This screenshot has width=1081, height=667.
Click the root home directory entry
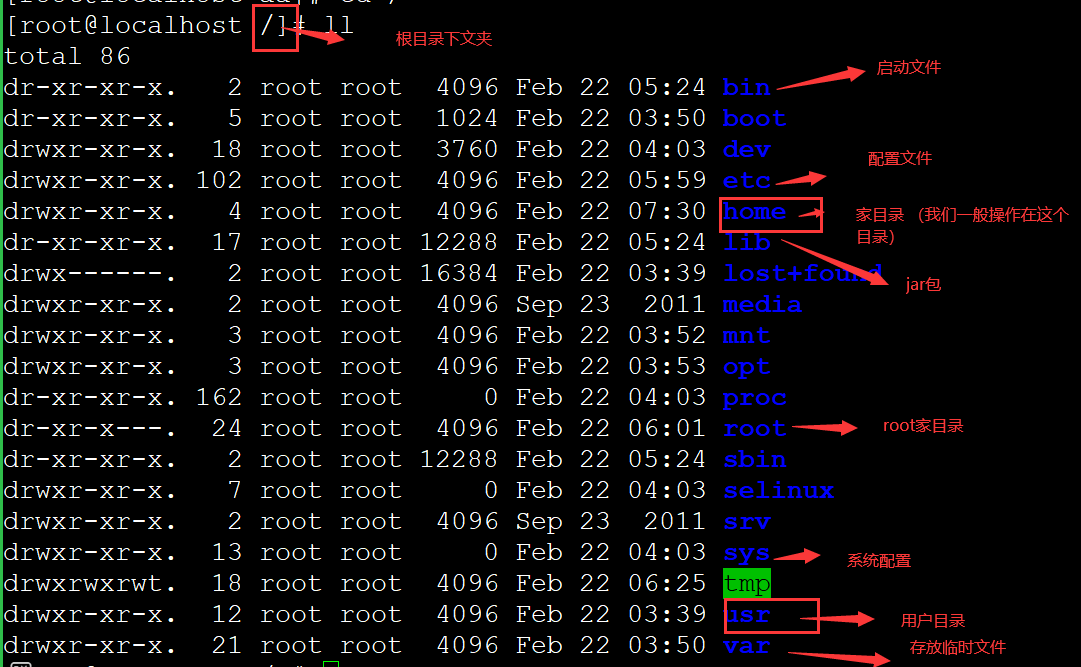coord(754,428)
